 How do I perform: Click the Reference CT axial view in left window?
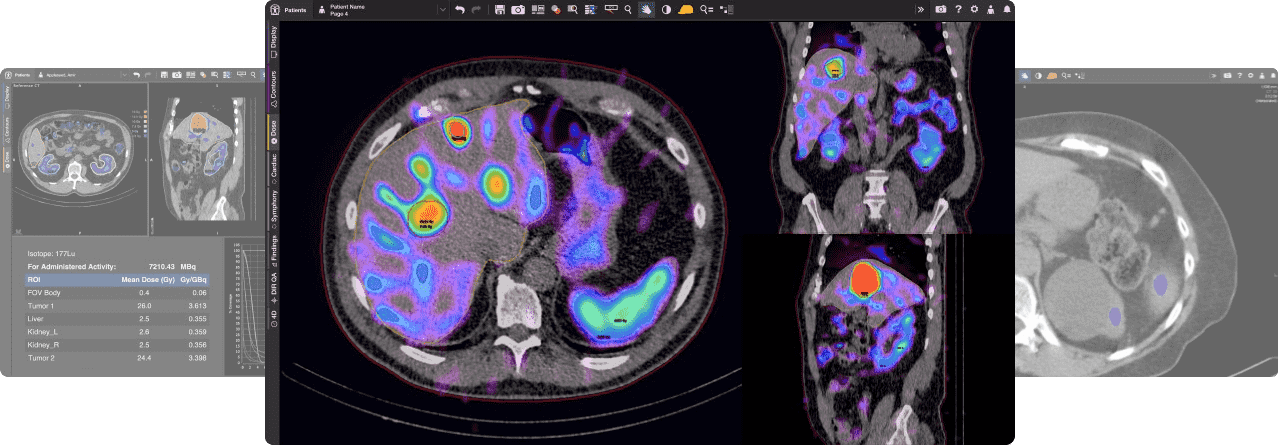[x=80, y=160]
